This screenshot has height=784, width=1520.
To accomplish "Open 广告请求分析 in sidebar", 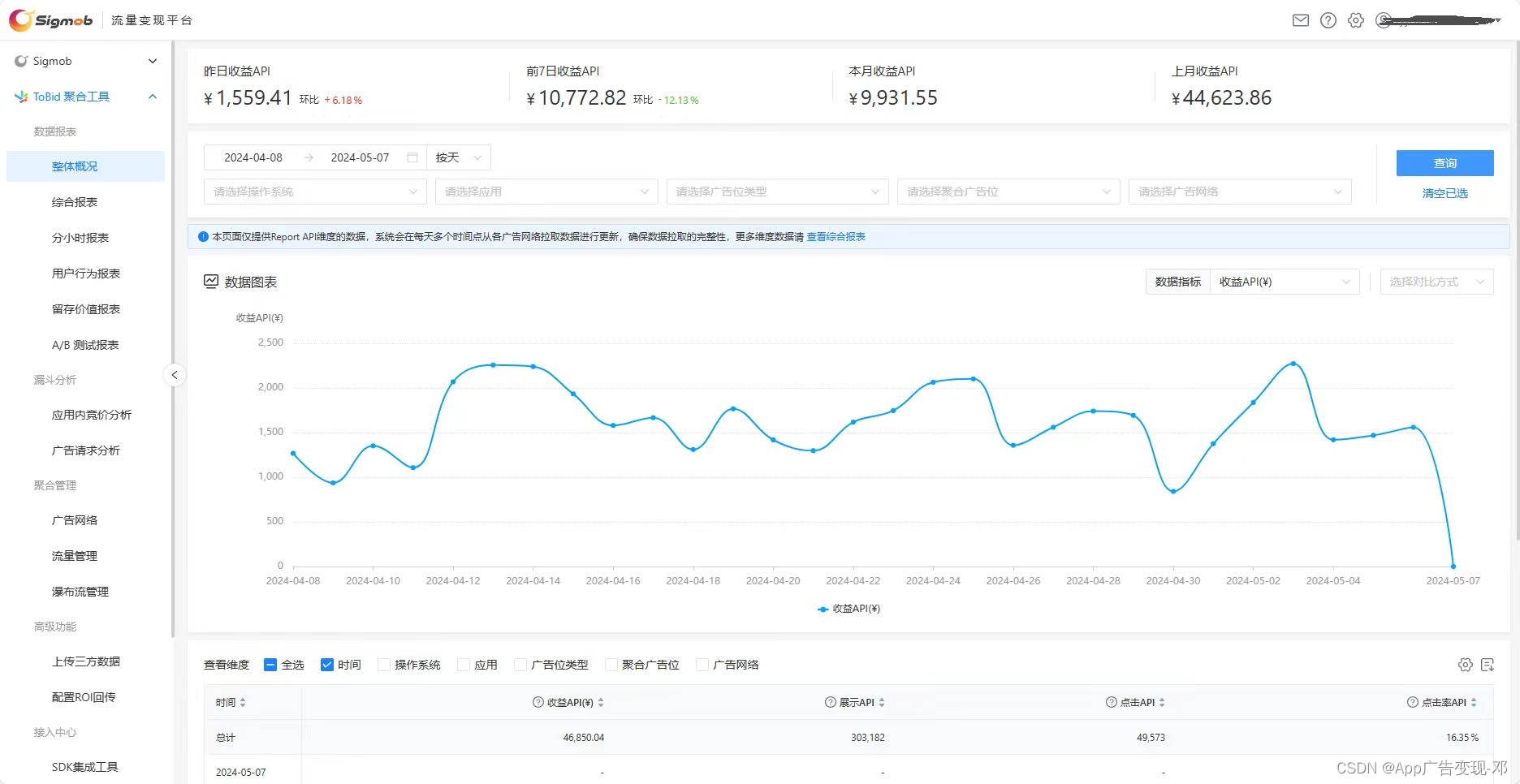I will (85, 450).
